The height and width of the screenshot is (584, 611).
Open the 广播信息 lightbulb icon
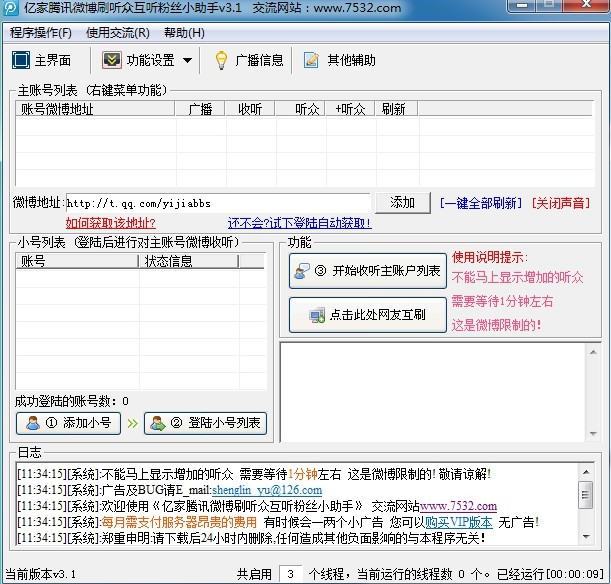221,60
